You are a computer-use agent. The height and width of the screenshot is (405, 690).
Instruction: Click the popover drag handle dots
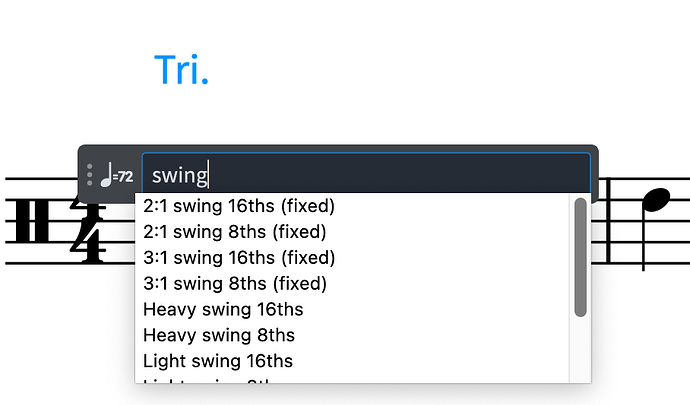pyautogui.click(x=90, y=175)
